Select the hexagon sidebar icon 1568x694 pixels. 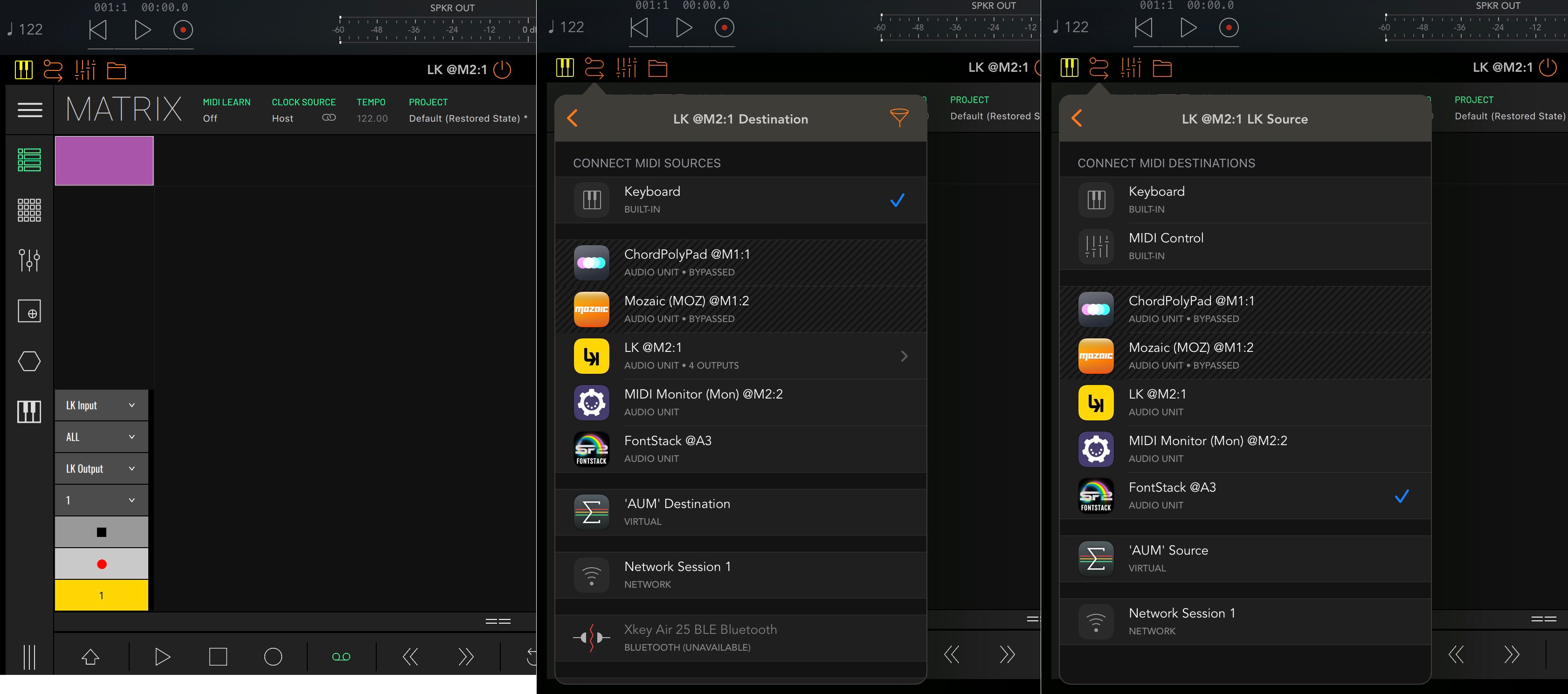pos(29,361)
